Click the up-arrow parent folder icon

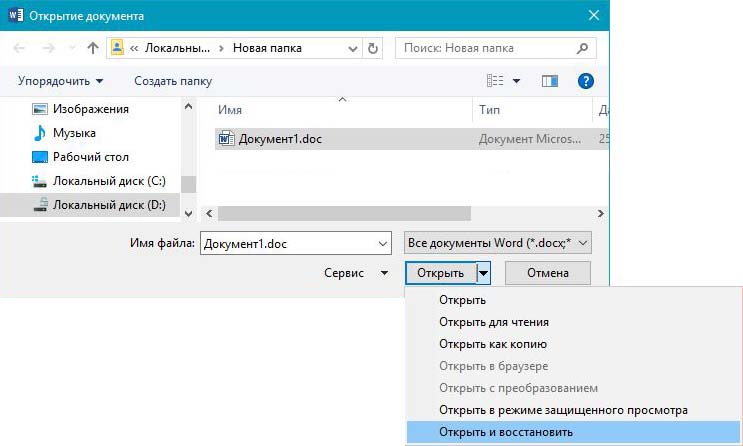tap(93, 47)
